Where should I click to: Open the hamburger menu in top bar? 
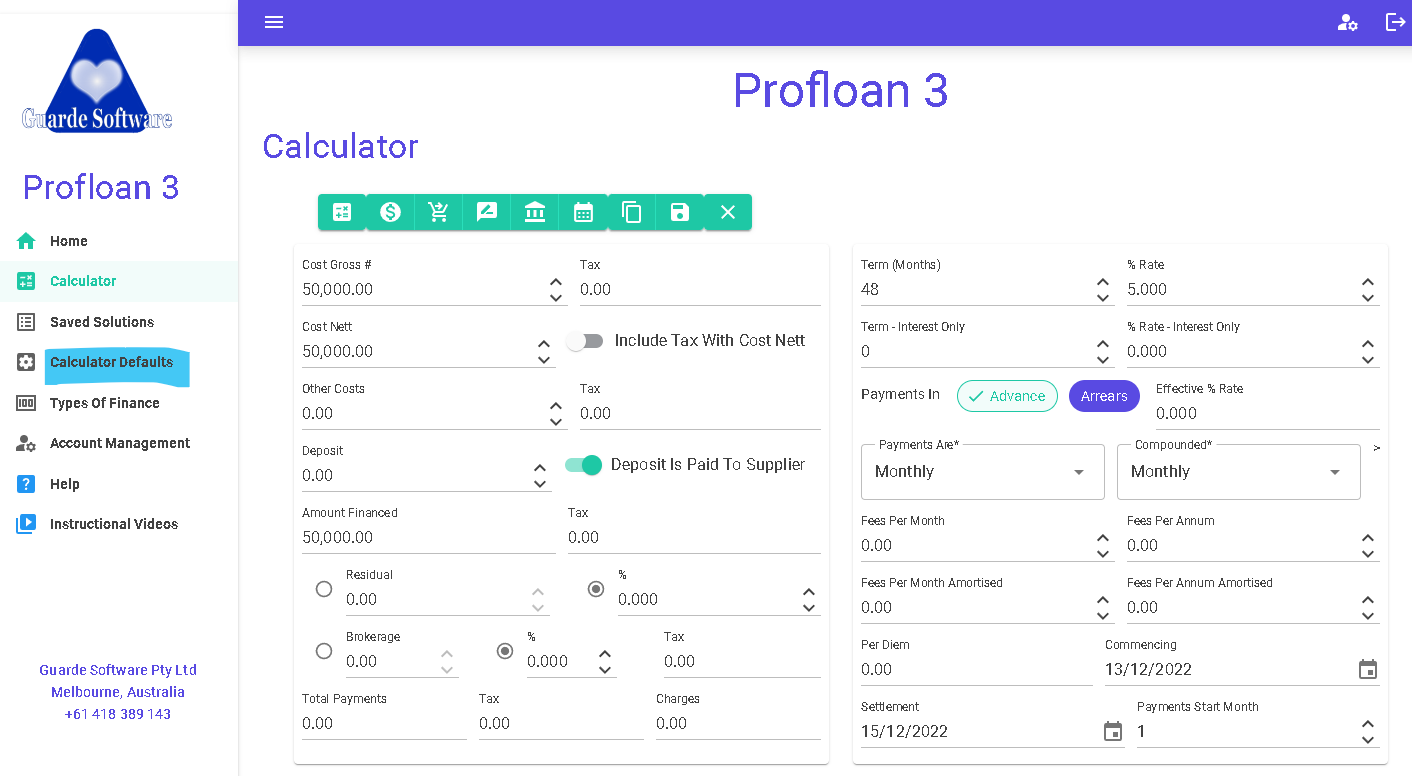coord(274,22)
